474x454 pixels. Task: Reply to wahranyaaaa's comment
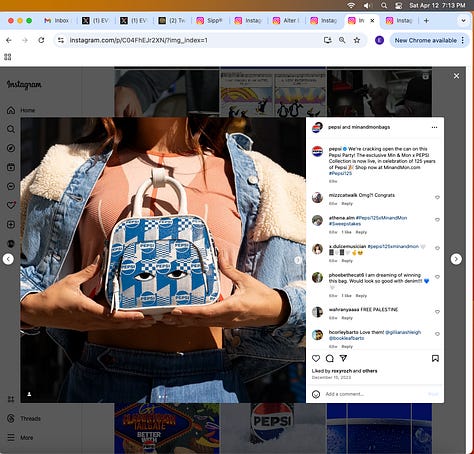click(x=347, y=318)
